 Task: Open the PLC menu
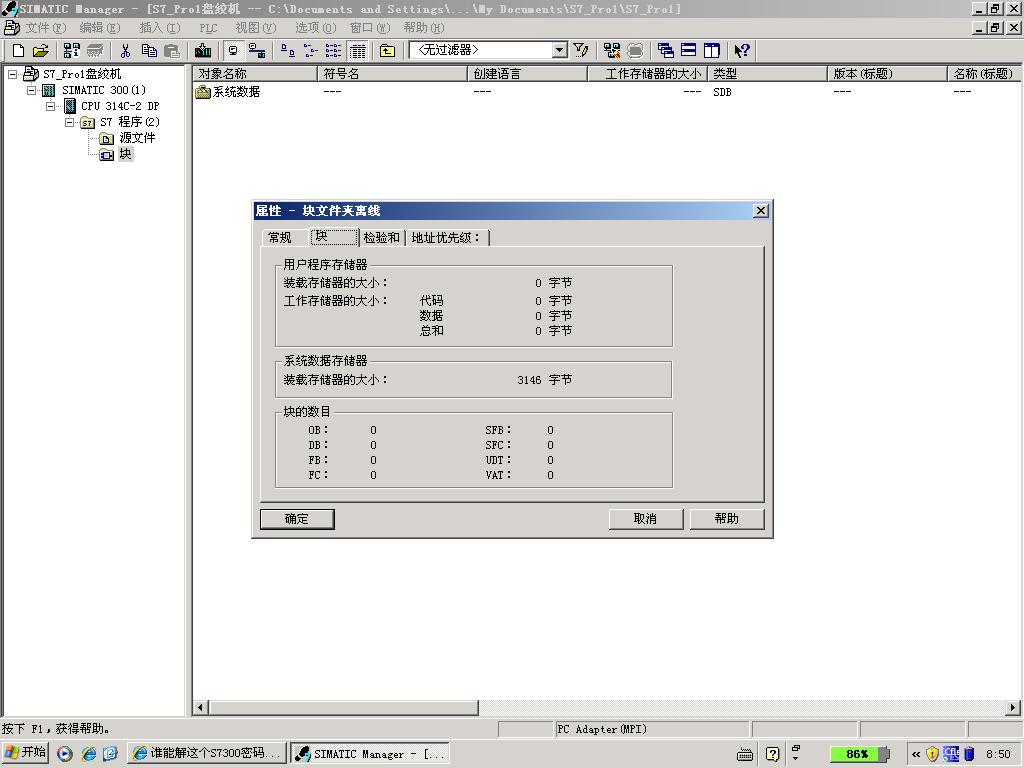pyautogui.click(x=208, y=28)
